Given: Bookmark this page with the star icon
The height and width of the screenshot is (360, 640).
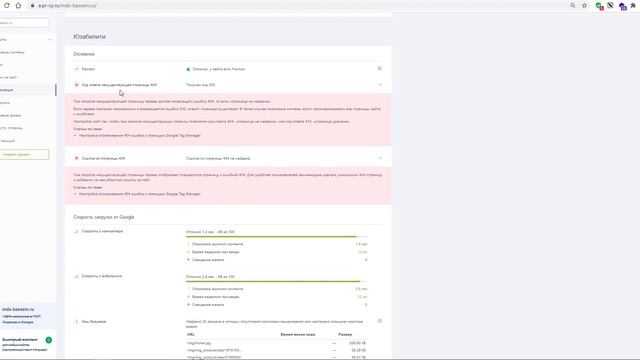Looking at the screenshot, I should click(584, 6).
